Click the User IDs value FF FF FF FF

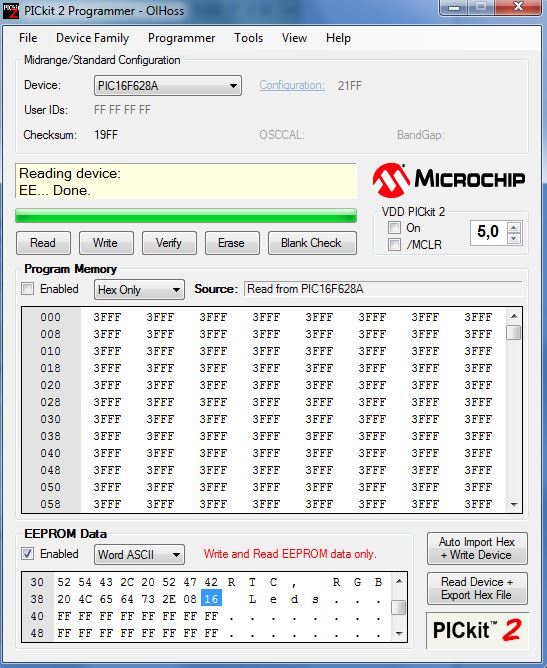click(122, 110)
